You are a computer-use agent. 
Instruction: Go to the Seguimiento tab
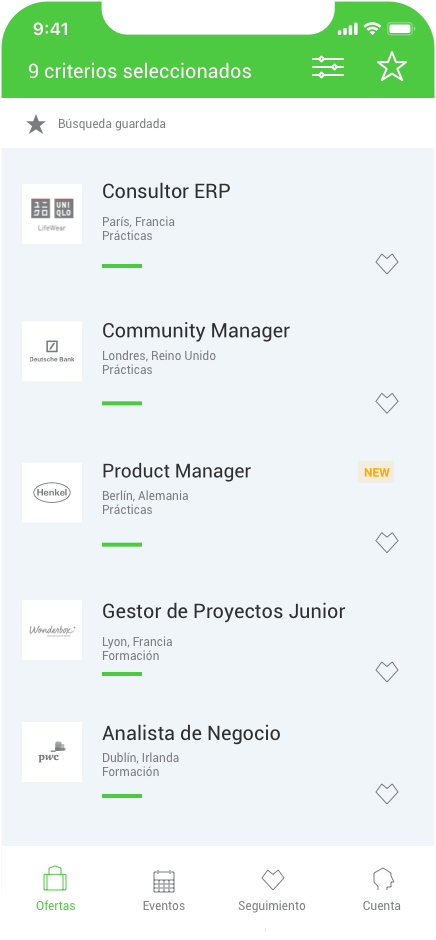click(x=272, y=890)
